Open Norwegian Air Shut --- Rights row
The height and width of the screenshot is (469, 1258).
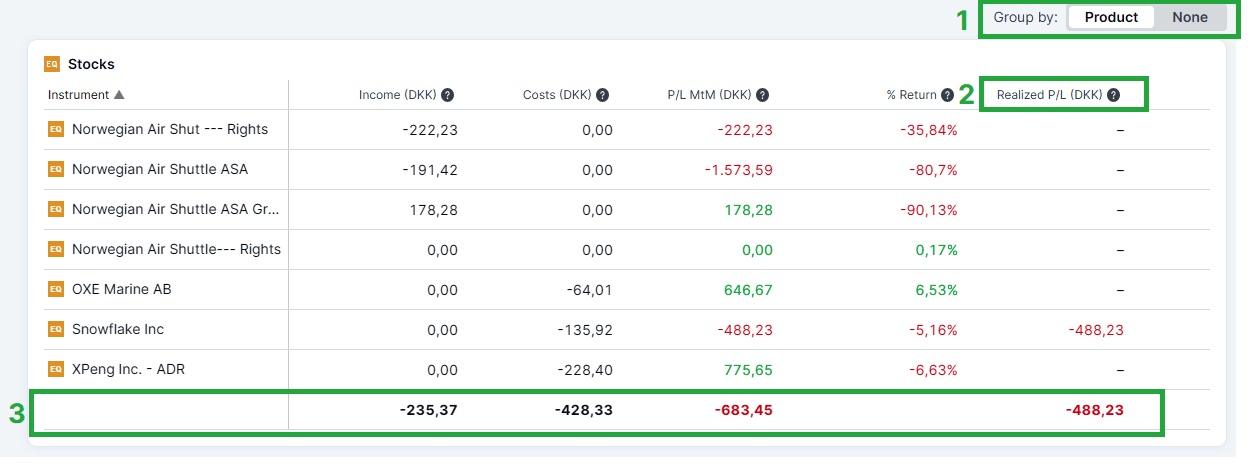tap(169, 129)
